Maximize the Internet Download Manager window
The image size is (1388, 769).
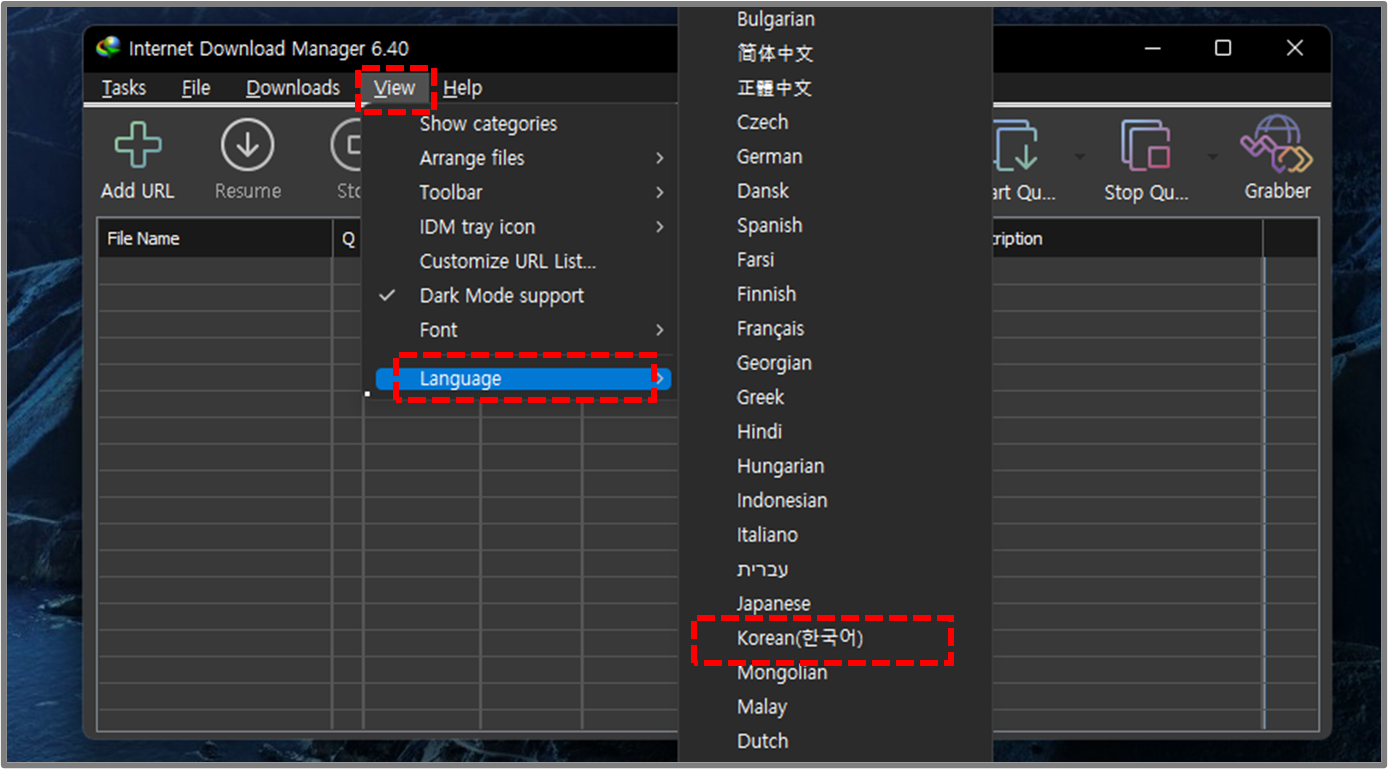pyautogui.click(x=1223, y=48)
